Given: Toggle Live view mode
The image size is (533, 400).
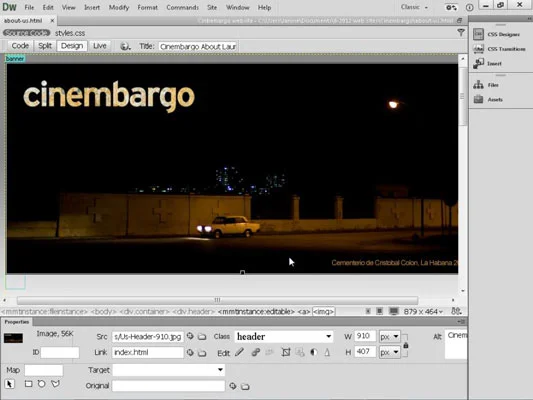Looking at the screenshot, I should (x=100, y=46).
